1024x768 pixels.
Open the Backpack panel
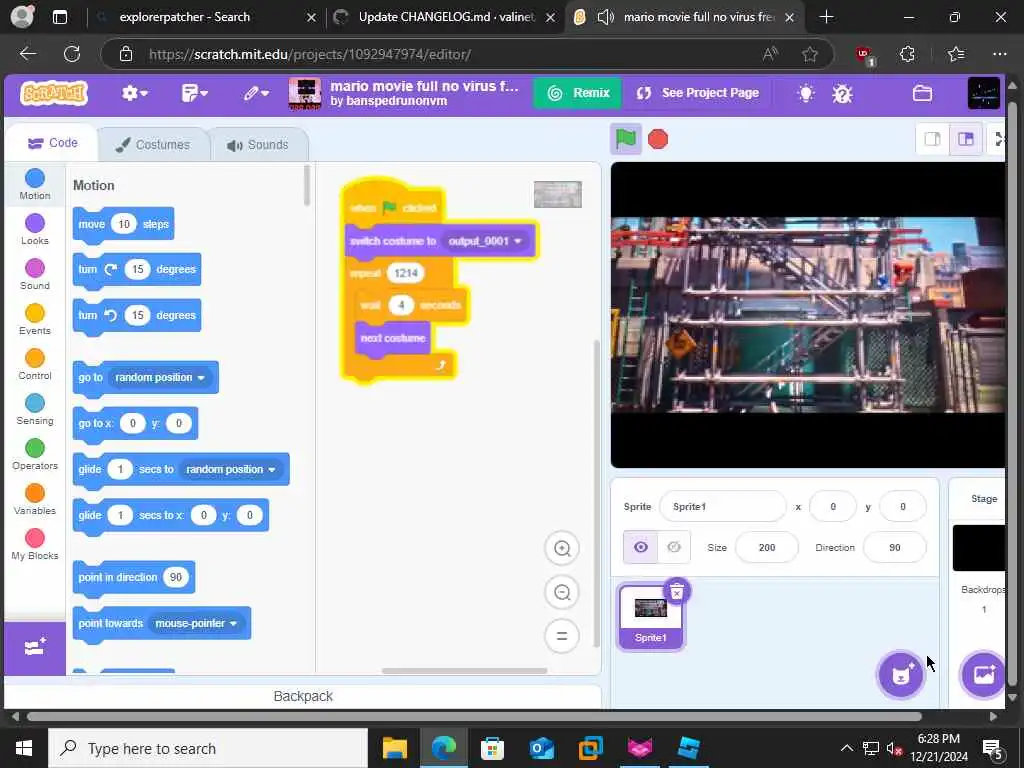(x=302, y=696)
